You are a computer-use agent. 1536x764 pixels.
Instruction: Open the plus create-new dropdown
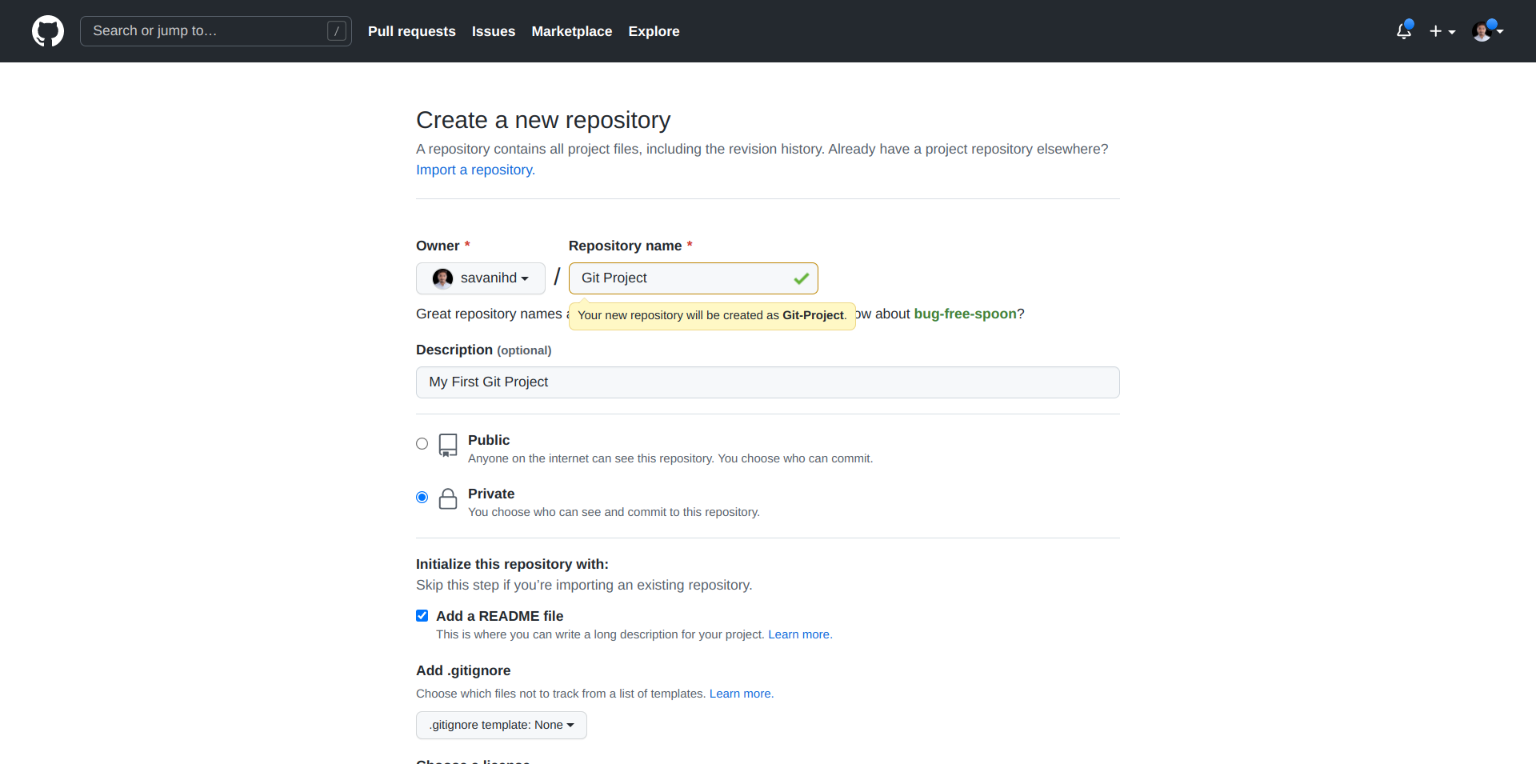(1441, 31)
